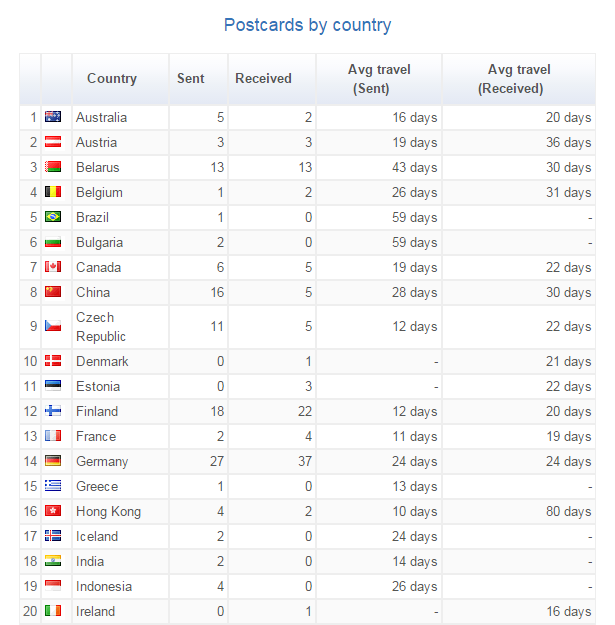Image resolution: width=615 pixels, height=625 pixels.
Task: Select the Hong Kong flag icon
Action: (x=53, y=511)
